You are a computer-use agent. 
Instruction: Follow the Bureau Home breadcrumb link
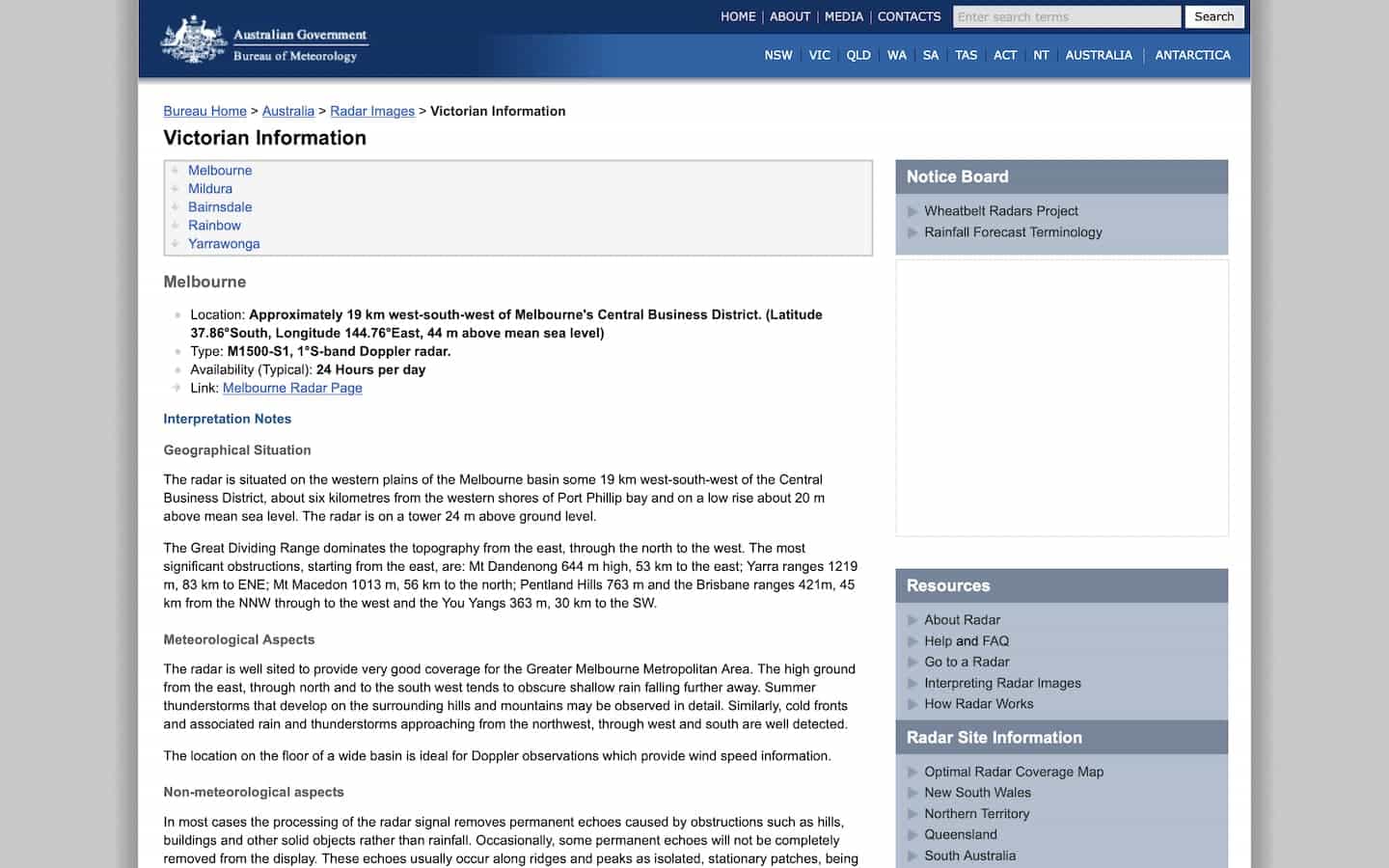pos(204,111)
